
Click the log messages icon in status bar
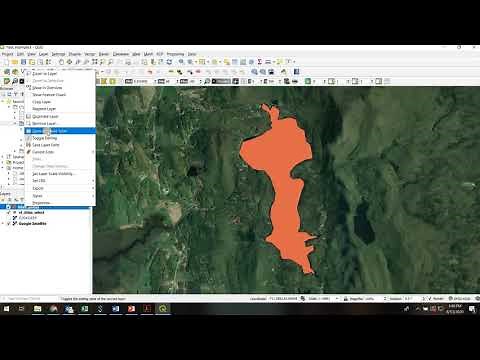(477, 298)
